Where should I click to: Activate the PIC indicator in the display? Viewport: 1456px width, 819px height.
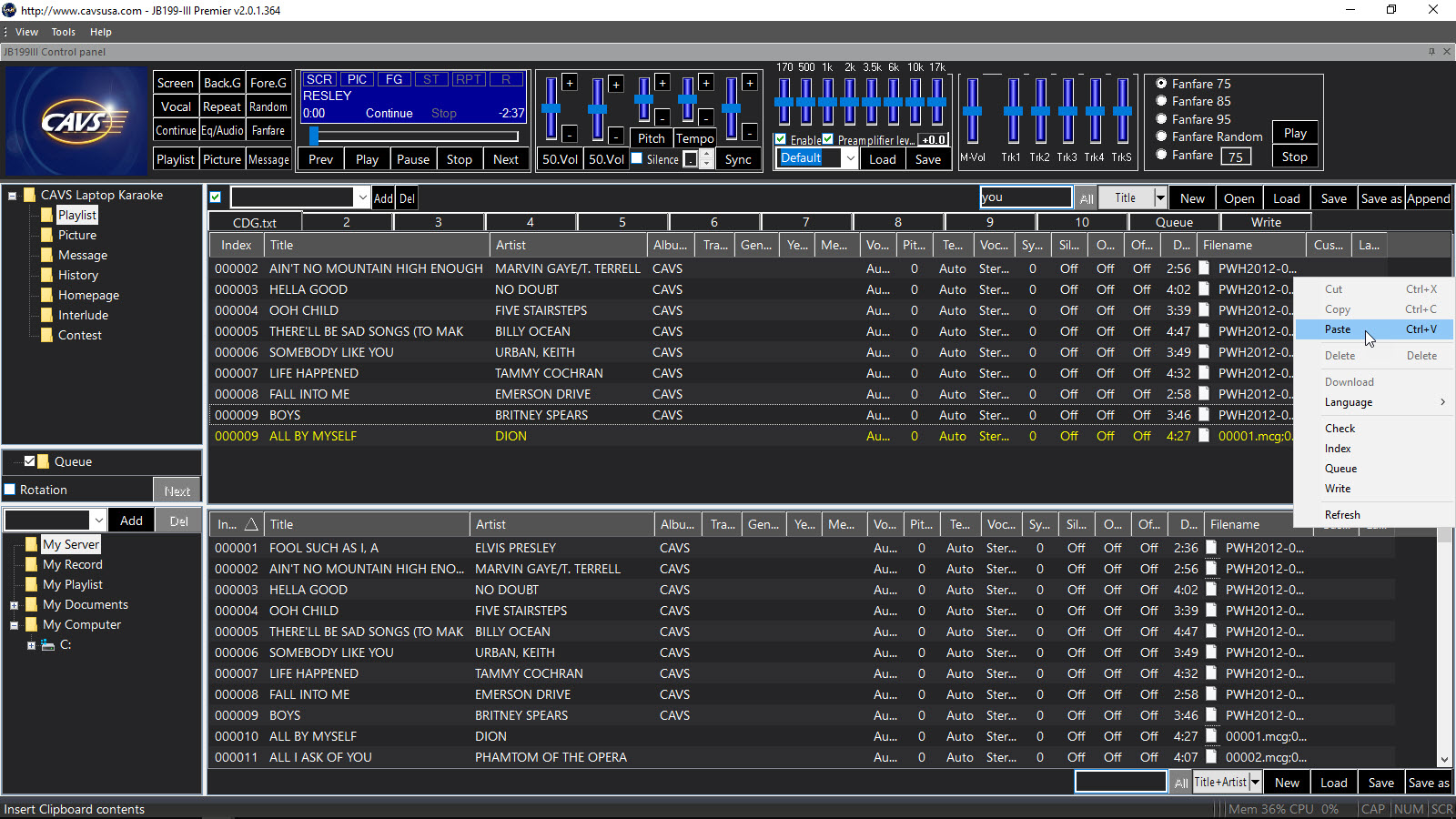click(357, 79)
